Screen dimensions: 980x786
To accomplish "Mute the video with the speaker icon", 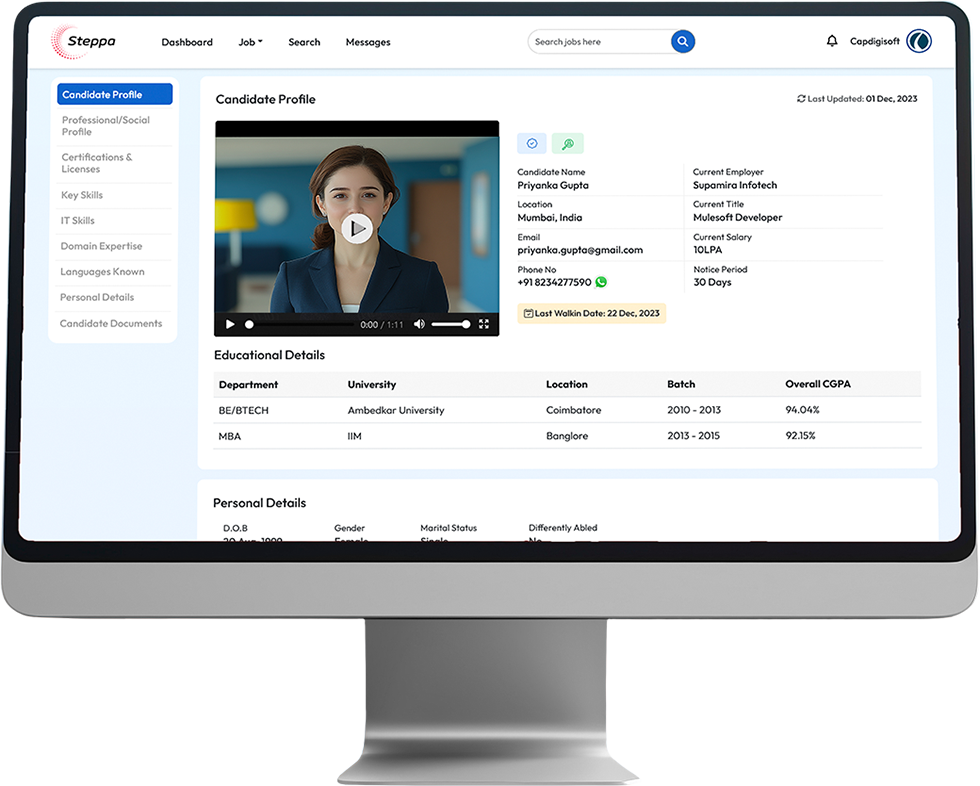I will tap(419, 324).
